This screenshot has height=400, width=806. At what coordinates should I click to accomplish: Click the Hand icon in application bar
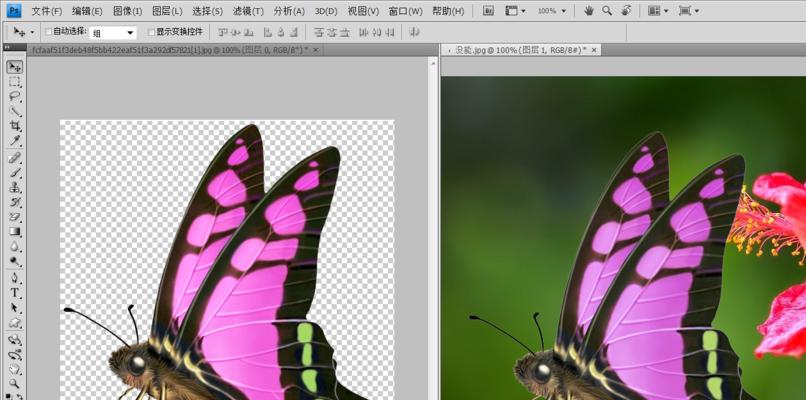click(x=589, y=11)
